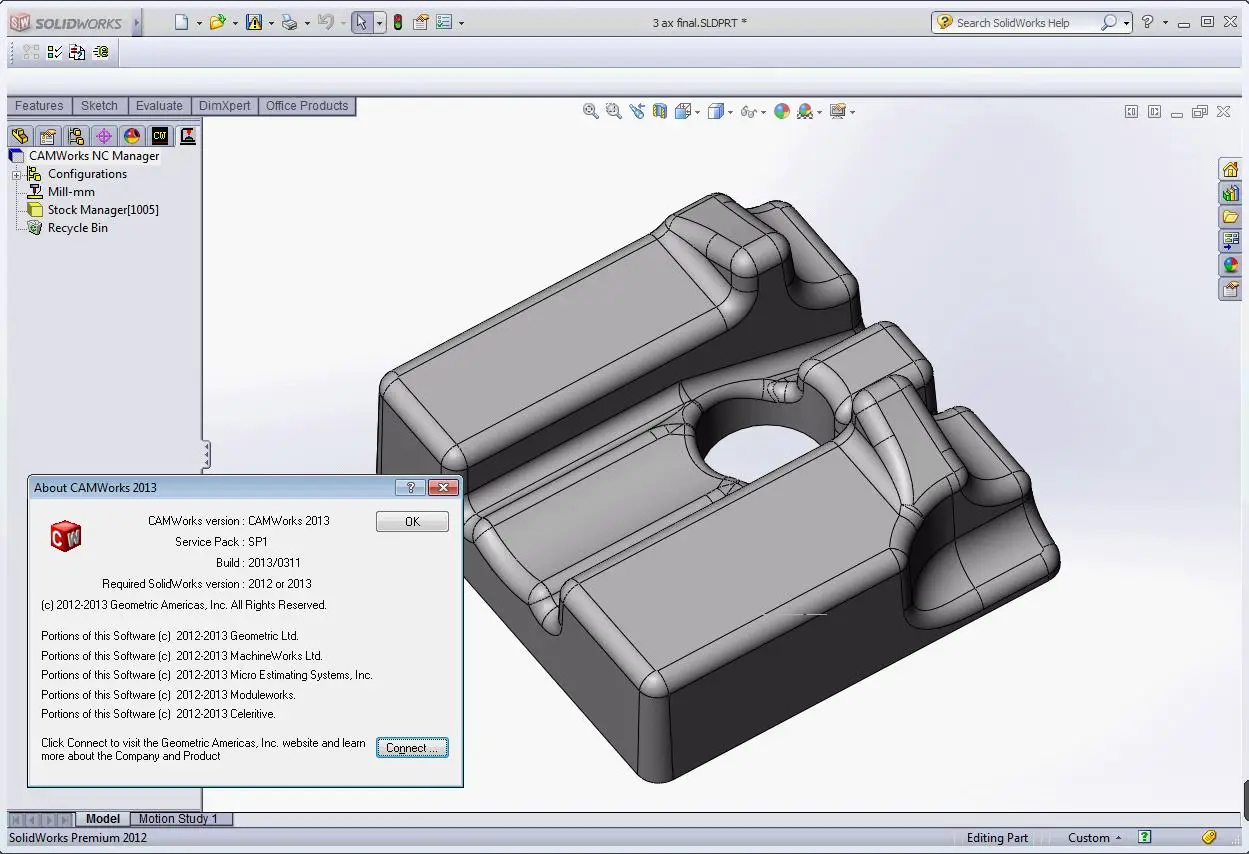Click Zoom to Area icon
Image resolution: width=1249 pixels, height=854 pixels.
(x=613, y=111)
